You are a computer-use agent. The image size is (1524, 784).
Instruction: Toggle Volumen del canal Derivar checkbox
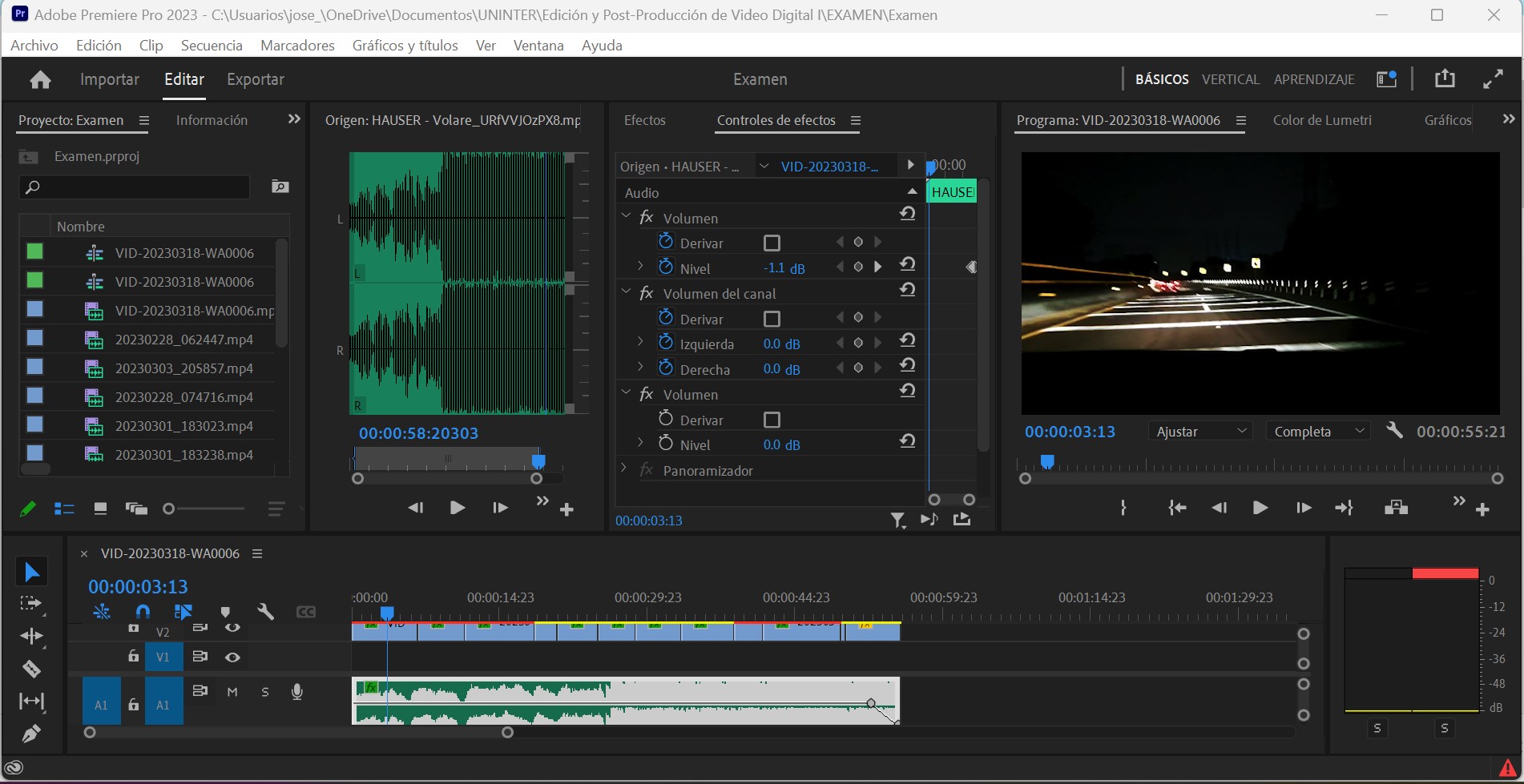(772, 319)
